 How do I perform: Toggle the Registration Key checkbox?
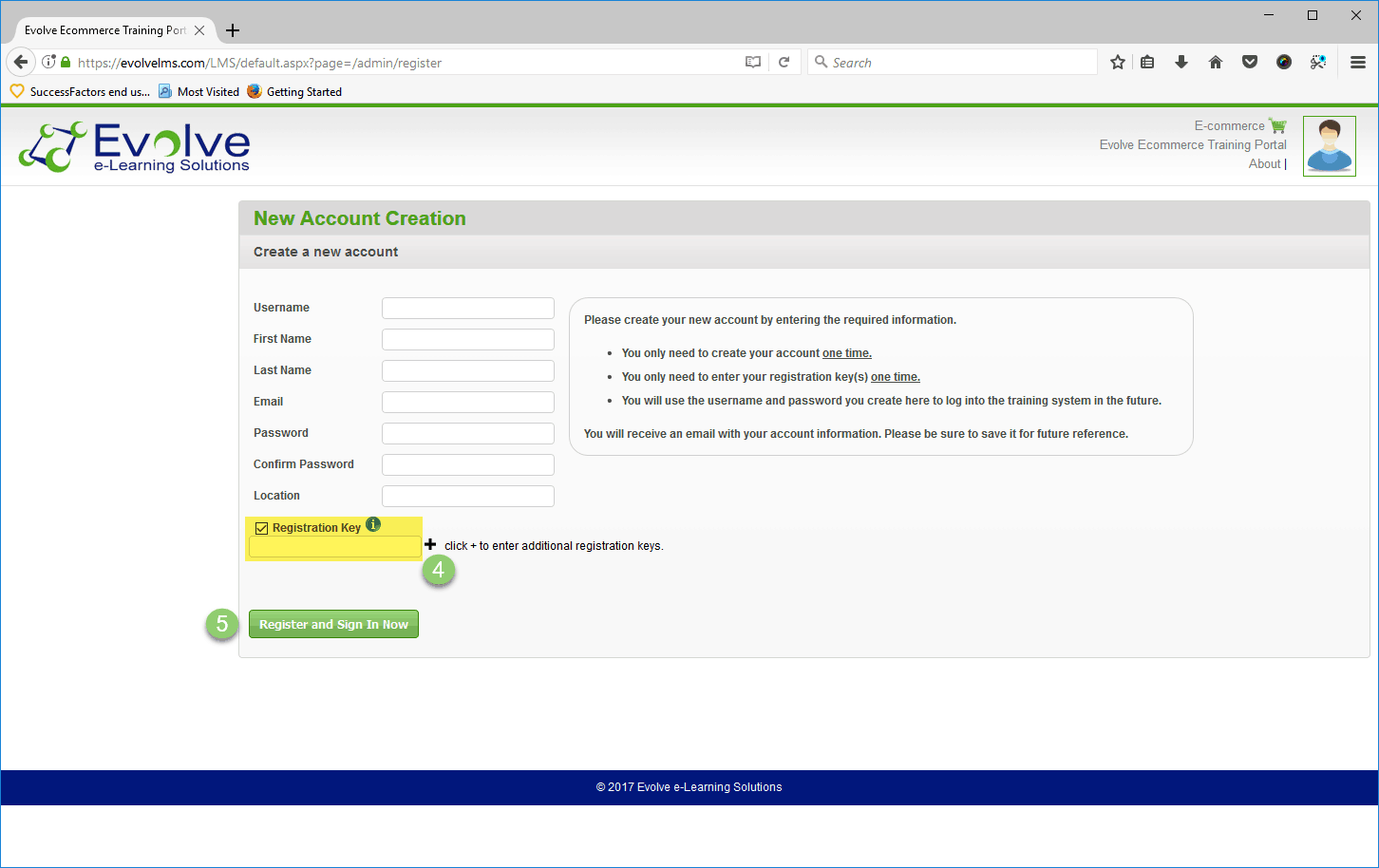[261, 528]
